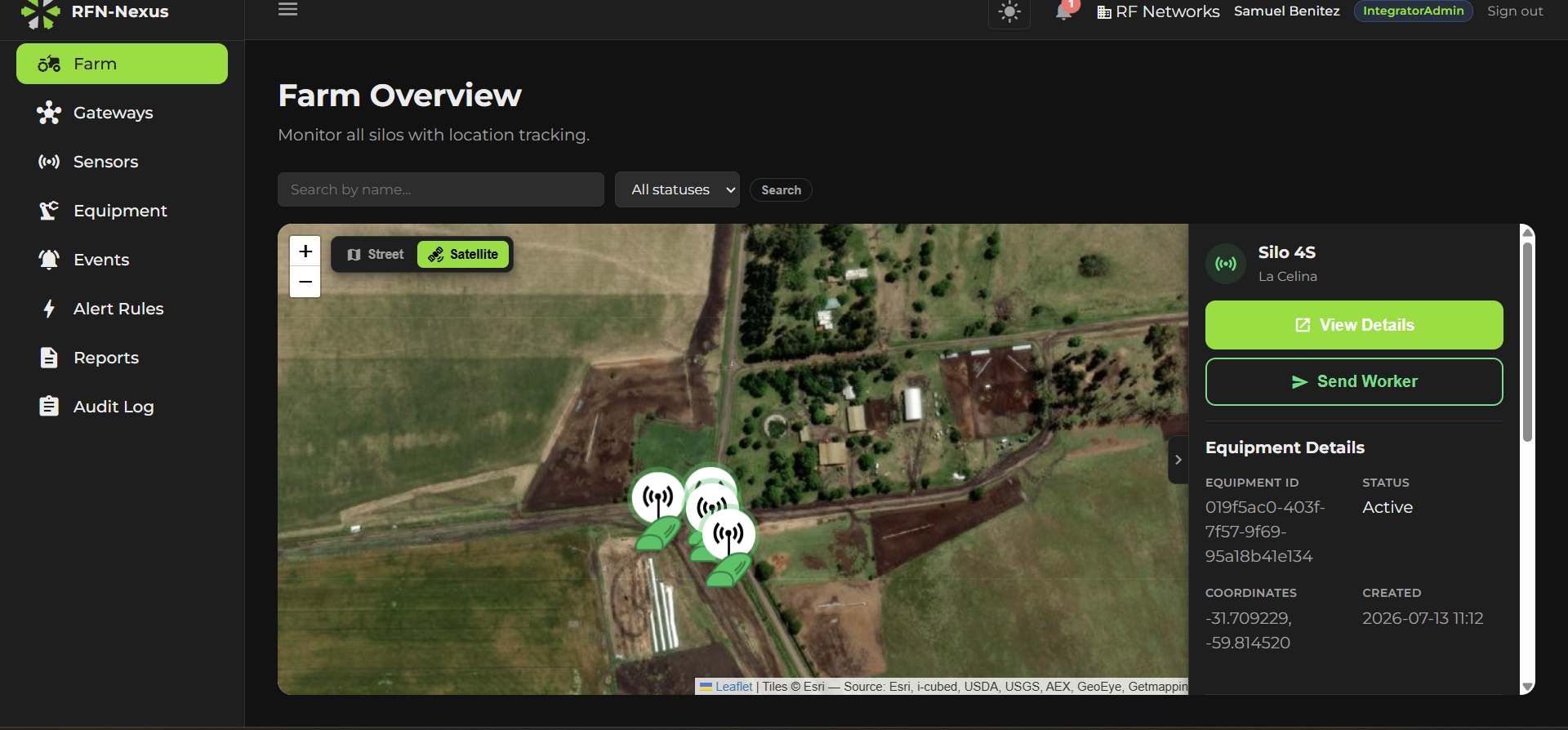Click the Search button
The height and width of the screenshot is (730, 1568).
pos(781,190)
